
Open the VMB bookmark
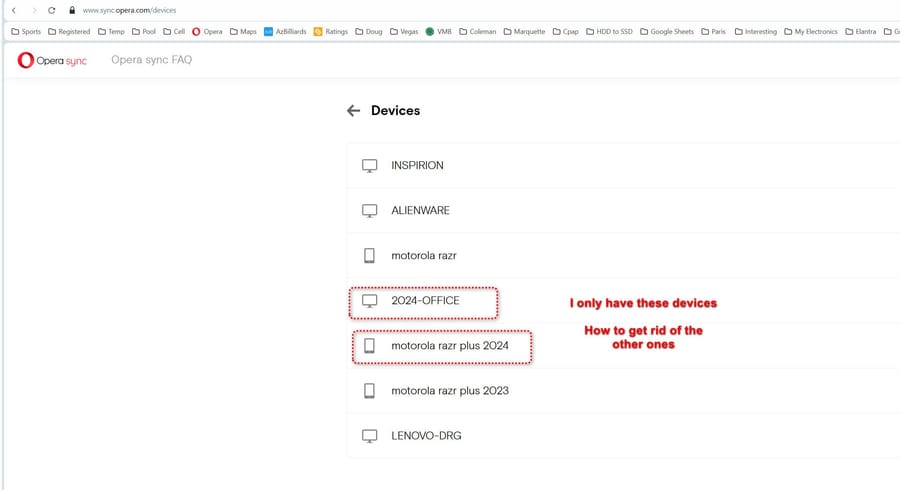[439, 32]
